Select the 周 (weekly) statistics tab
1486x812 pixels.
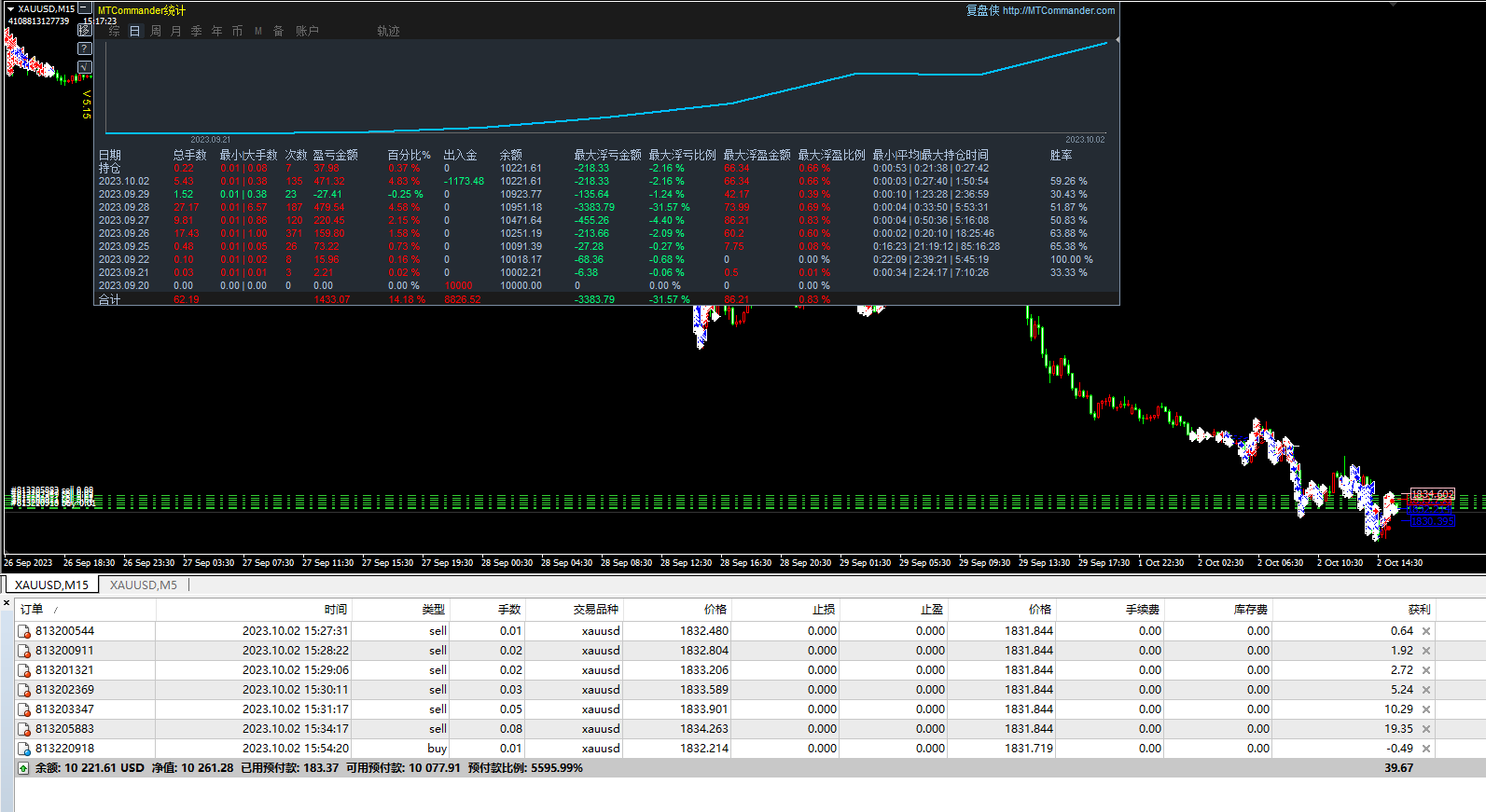click(156, 31)
